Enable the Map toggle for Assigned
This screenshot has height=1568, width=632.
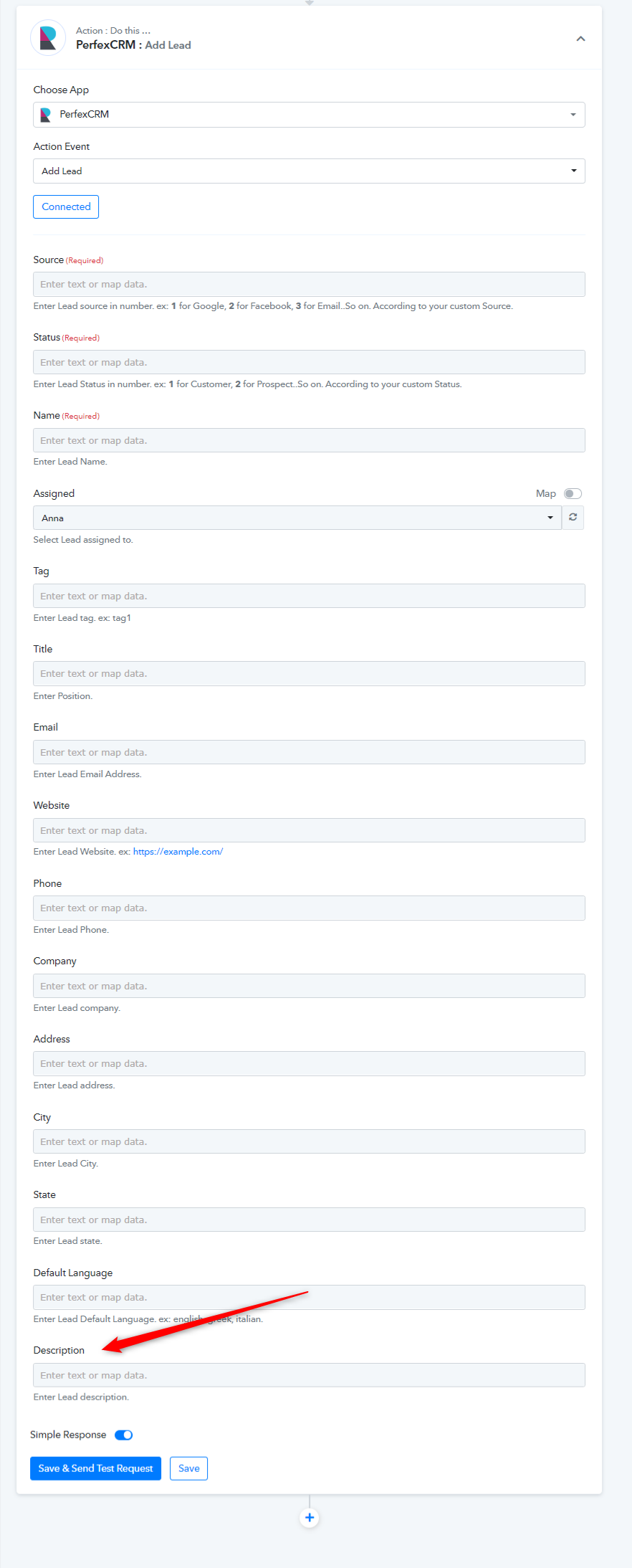pyautogui.click(x=573, y=494)
